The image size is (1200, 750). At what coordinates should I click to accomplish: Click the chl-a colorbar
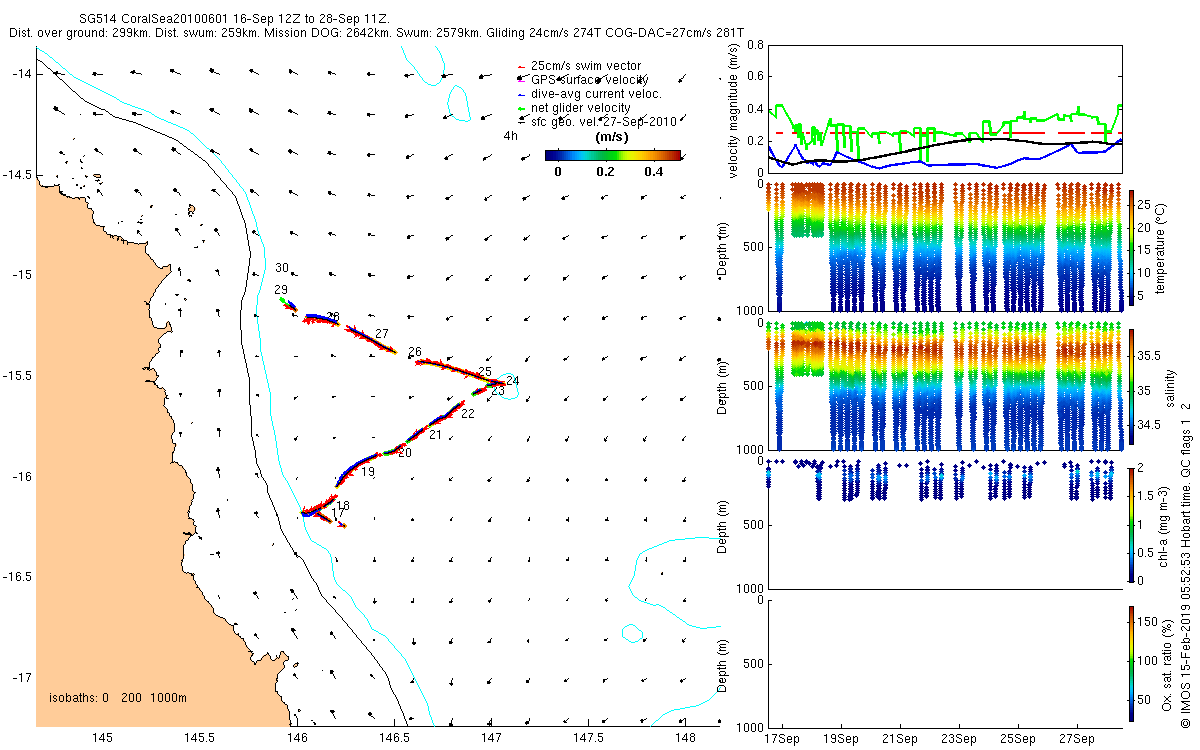(1131, 523)
